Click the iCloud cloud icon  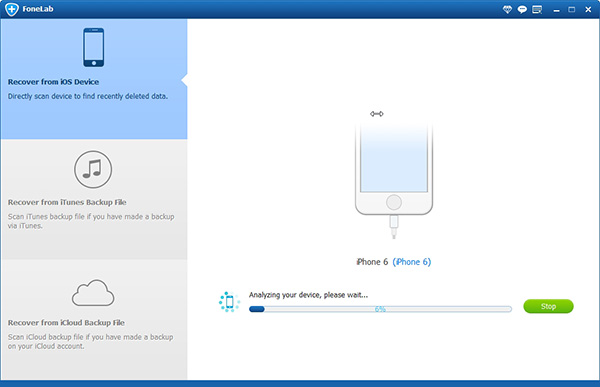click(x=93, y=293)
